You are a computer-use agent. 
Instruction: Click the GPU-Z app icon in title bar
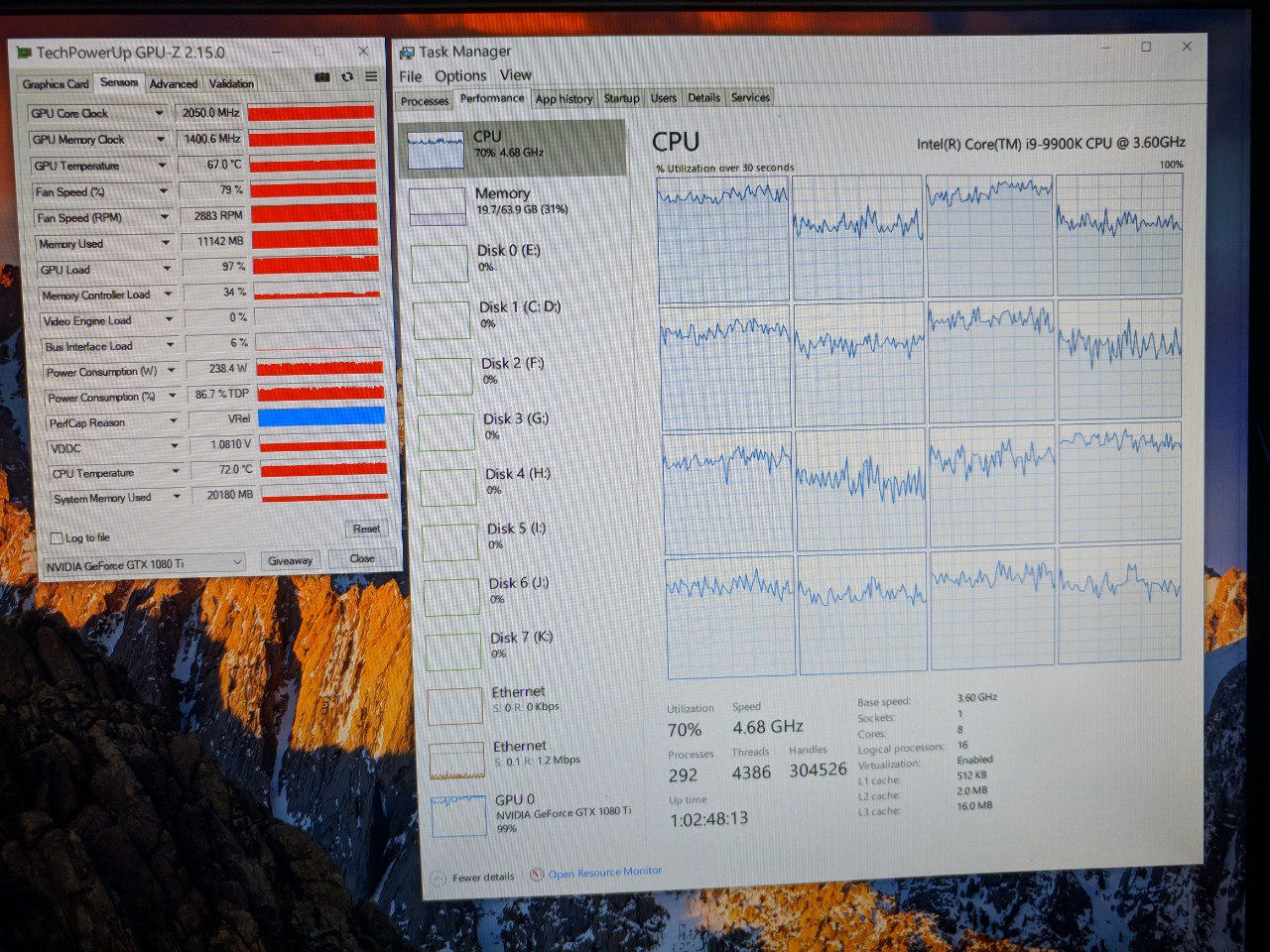point(23,53)
